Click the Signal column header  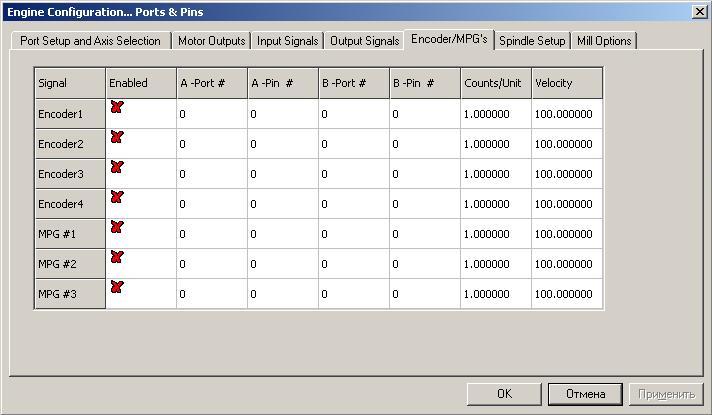click(70, 83)
